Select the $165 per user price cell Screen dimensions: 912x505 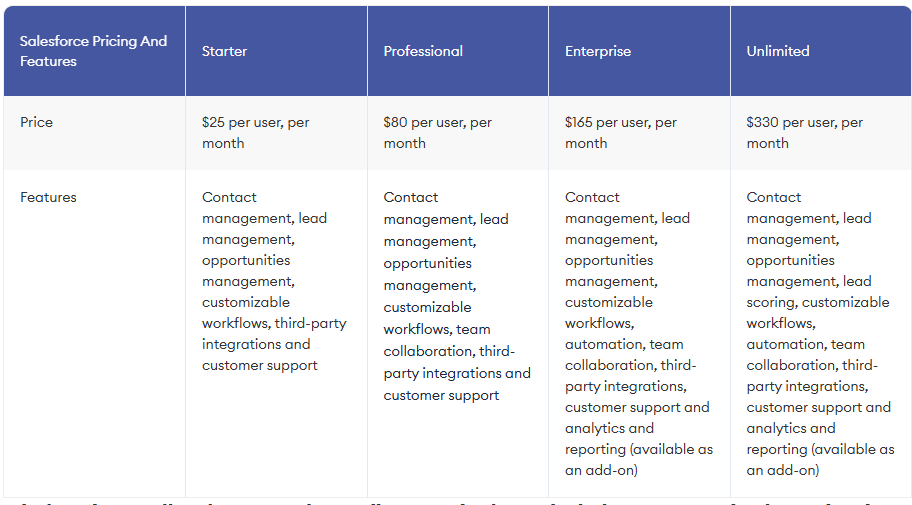coord(620,132)
